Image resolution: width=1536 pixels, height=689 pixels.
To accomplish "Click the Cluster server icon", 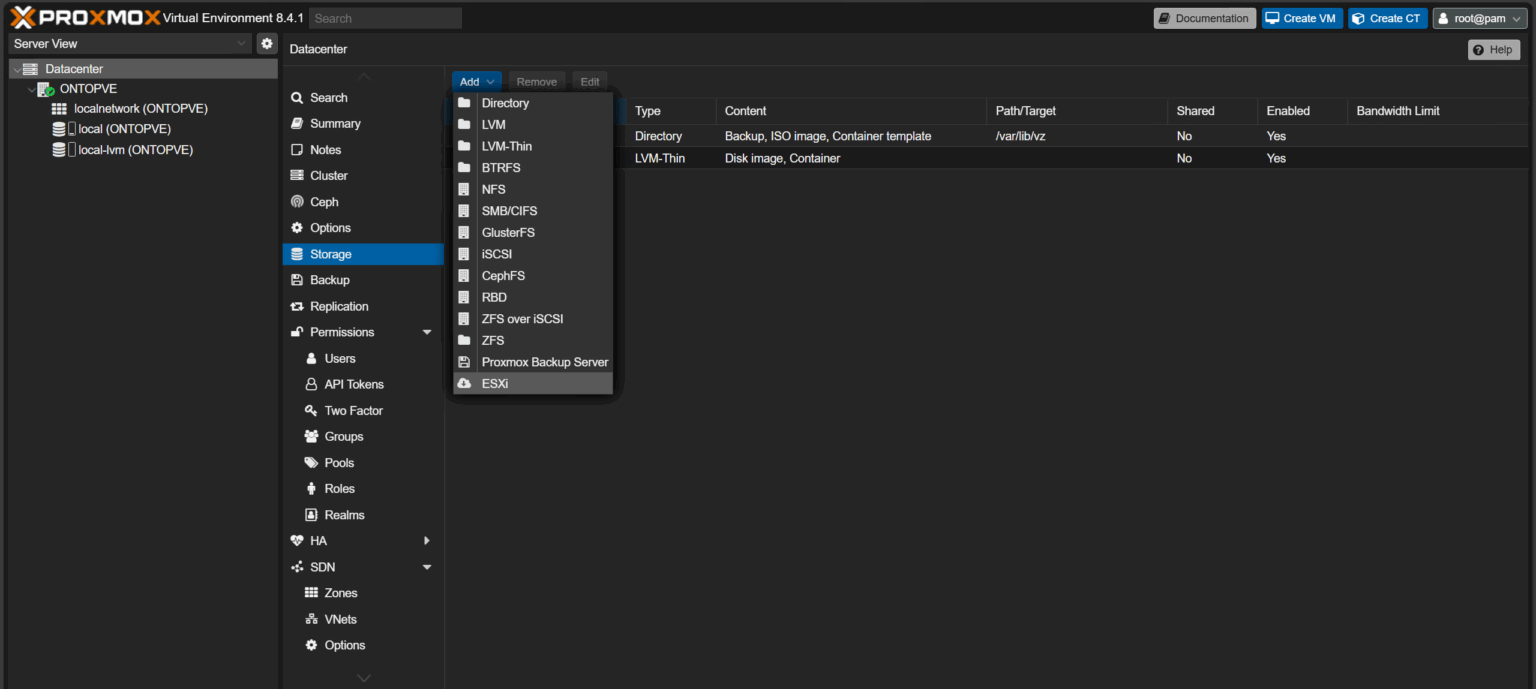I will 297,176.
